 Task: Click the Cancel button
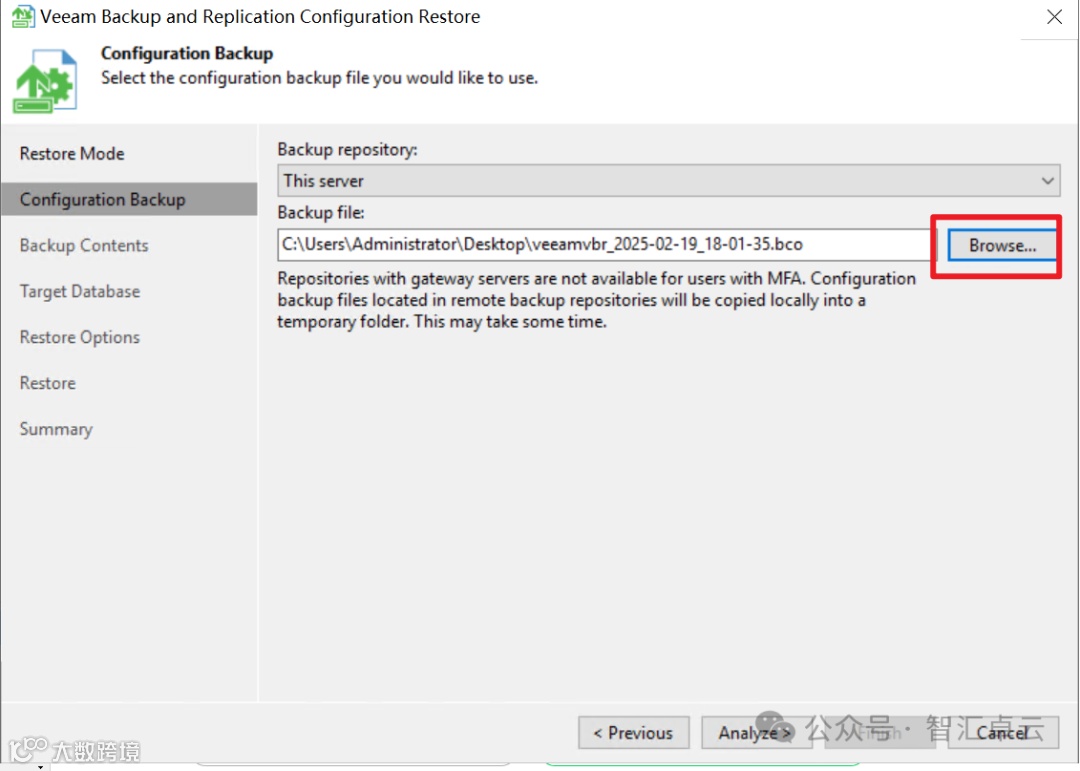tap(1003, 732)
